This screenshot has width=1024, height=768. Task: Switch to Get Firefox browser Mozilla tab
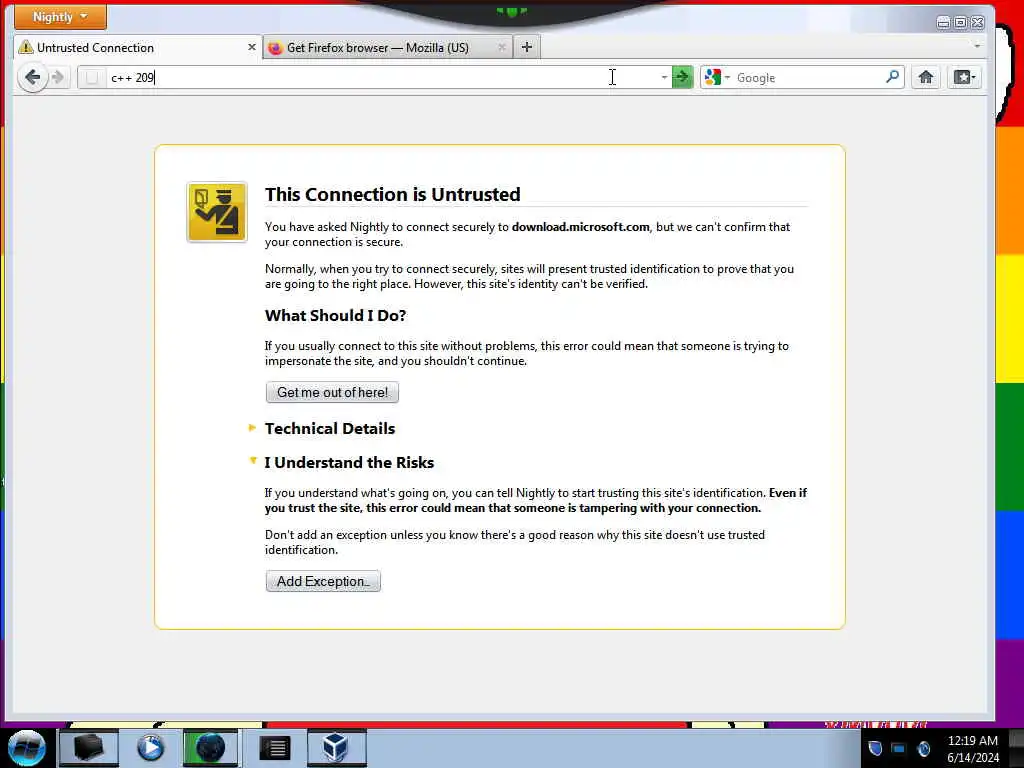[x=388, y=48]
